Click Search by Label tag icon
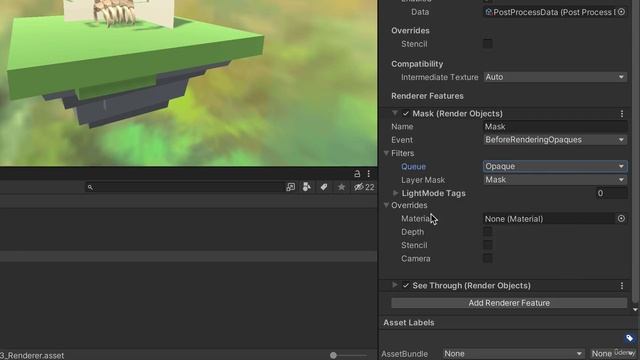 click(324, 187)
